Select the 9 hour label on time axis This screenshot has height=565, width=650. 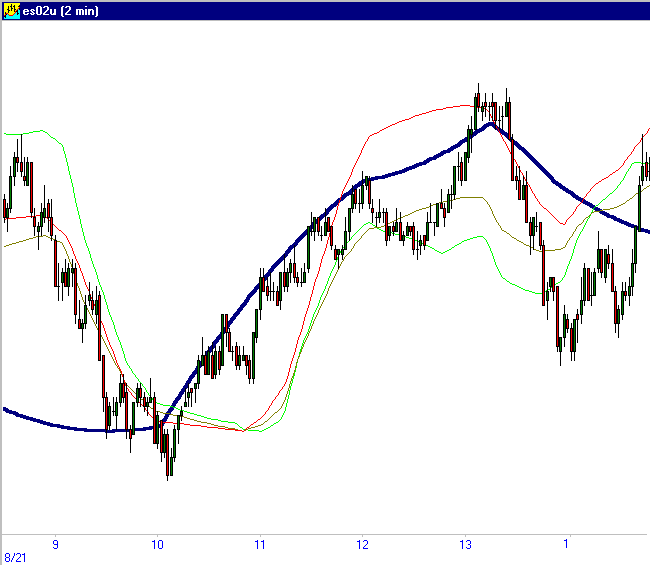[x=55, y=545]
